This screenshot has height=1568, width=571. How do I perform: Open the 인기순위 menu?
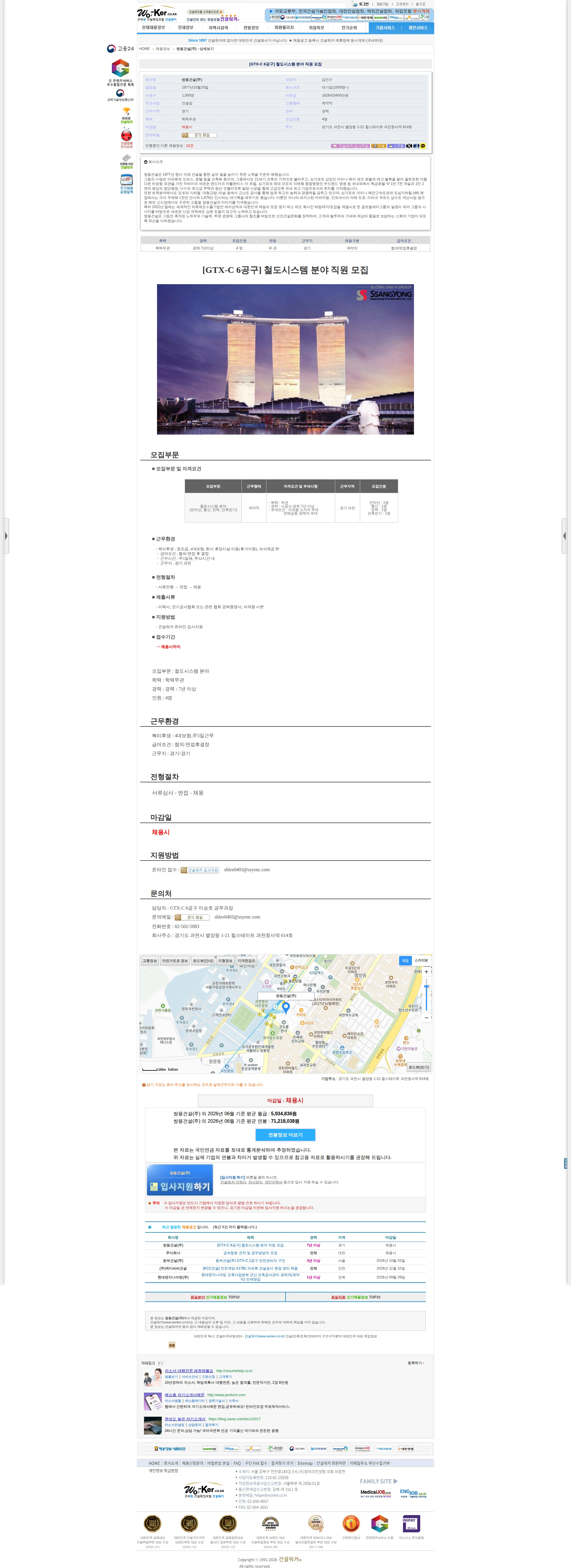349,27
